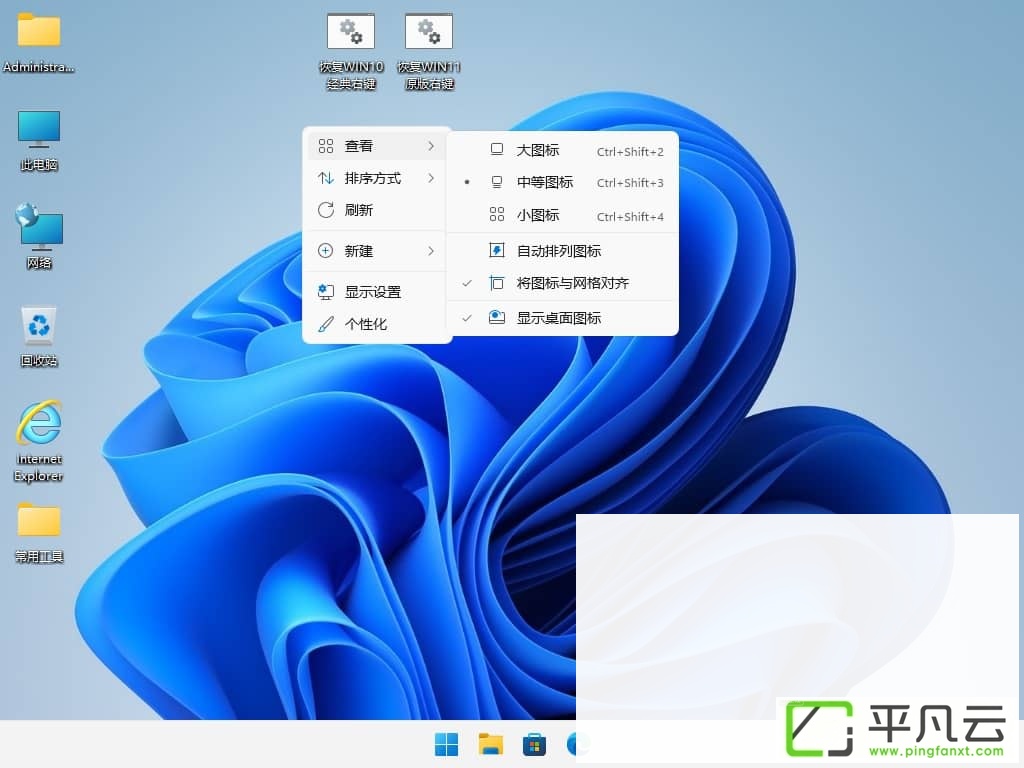Viewport: 1024px width, 768px height.
Task: Open File Explorer from the taskbar
Action: [x=490, y=744]
